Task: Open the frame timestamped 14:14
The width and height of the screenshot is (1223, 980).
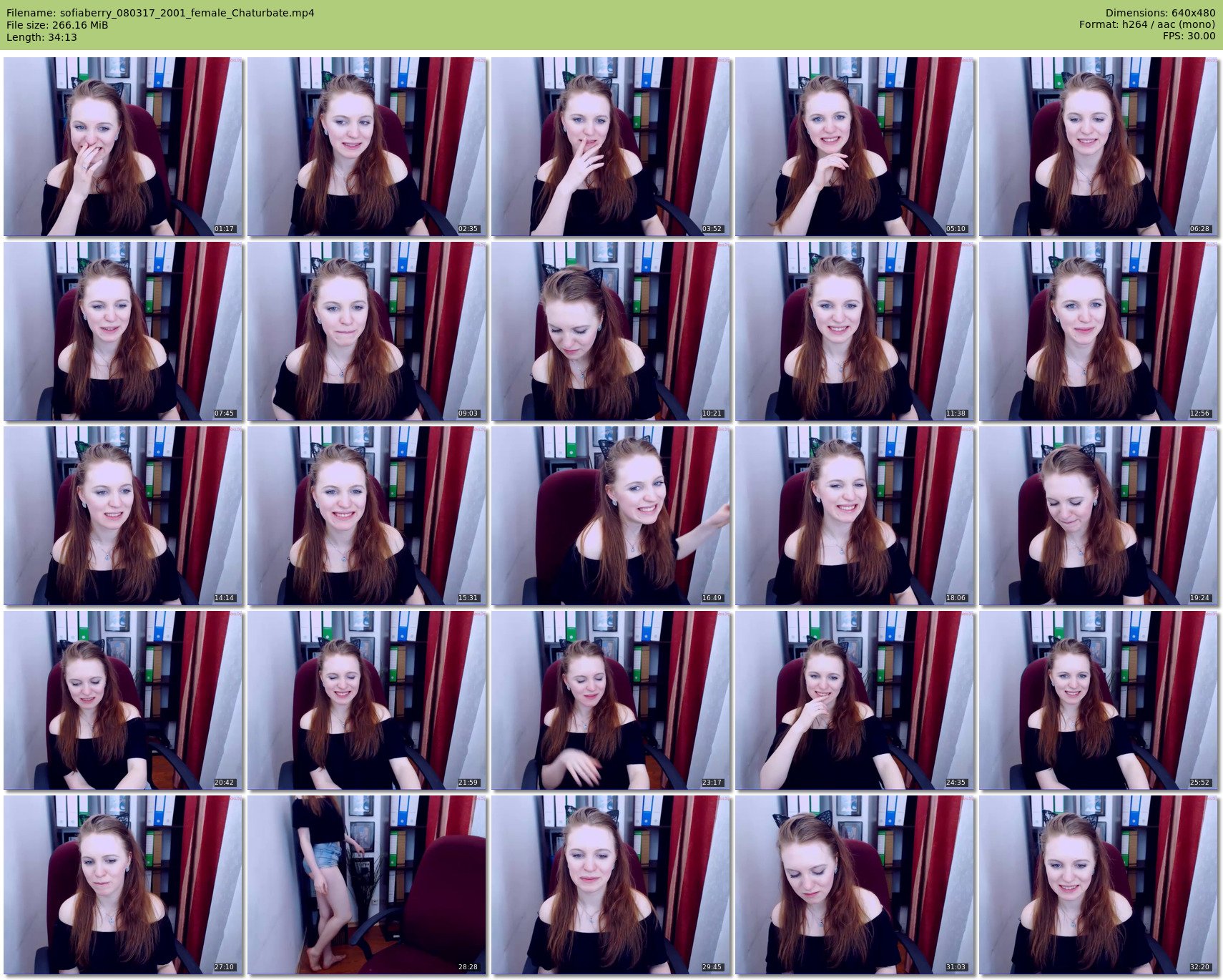Action: pyautogui.click(x=123, y=516)
